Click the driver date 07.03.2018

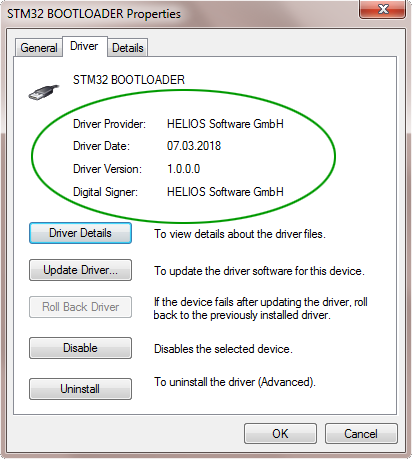tap(194, 146)
